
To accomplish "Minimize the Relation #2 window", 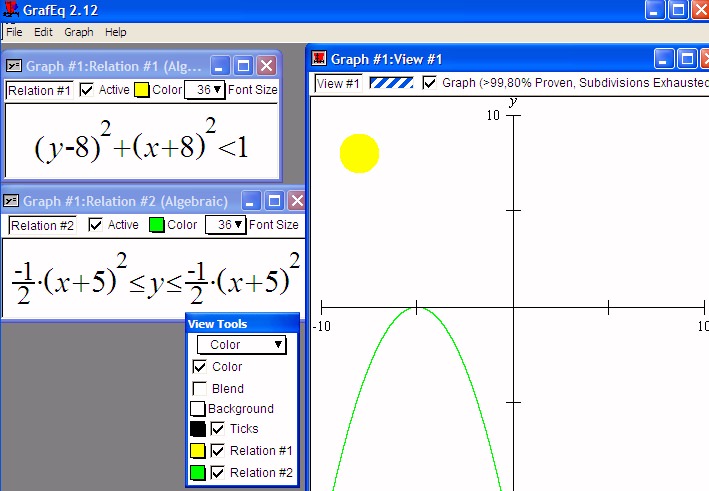I will [251, 201].
